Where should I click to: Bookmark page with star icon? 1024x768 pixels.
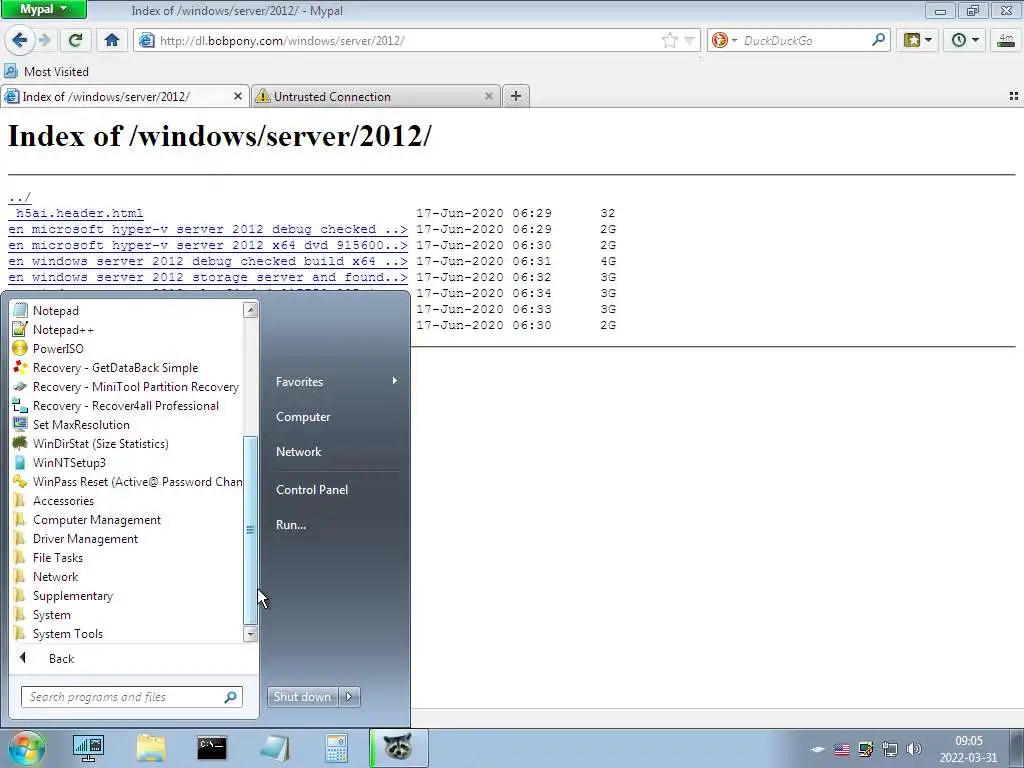point(669,40)
